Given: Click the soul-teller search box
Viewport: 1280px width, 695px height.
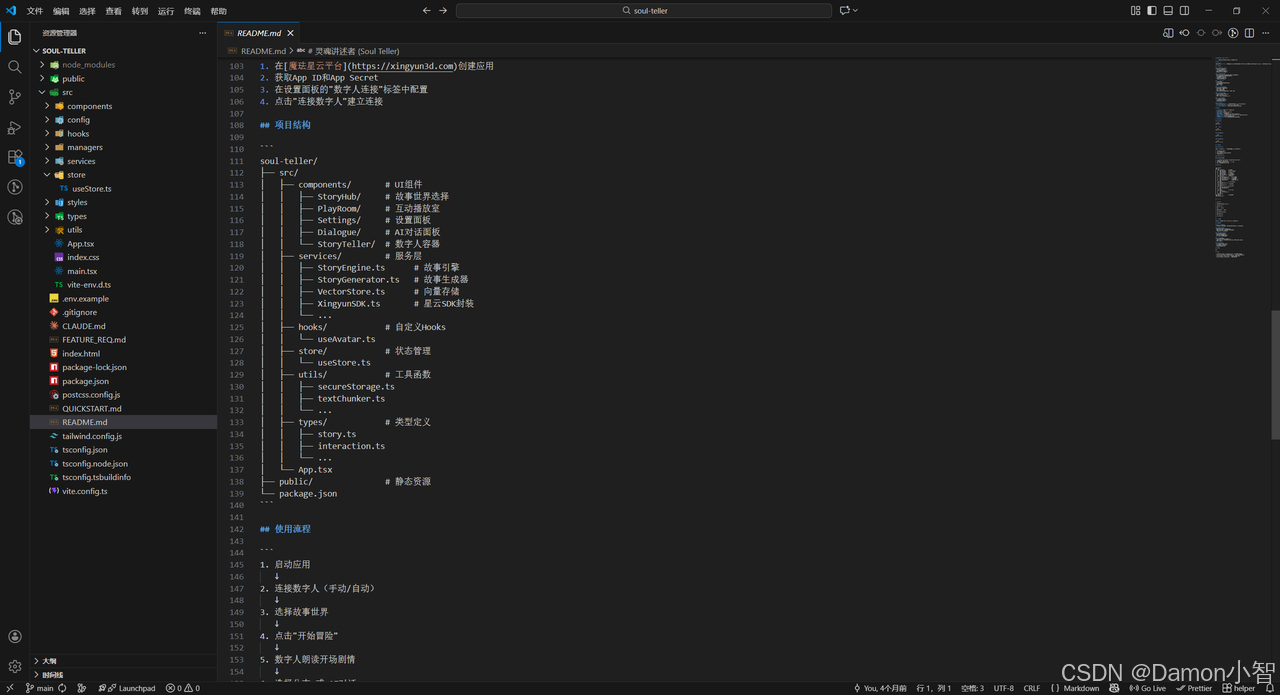Looking at the screenshot, I should pos(644,10).
